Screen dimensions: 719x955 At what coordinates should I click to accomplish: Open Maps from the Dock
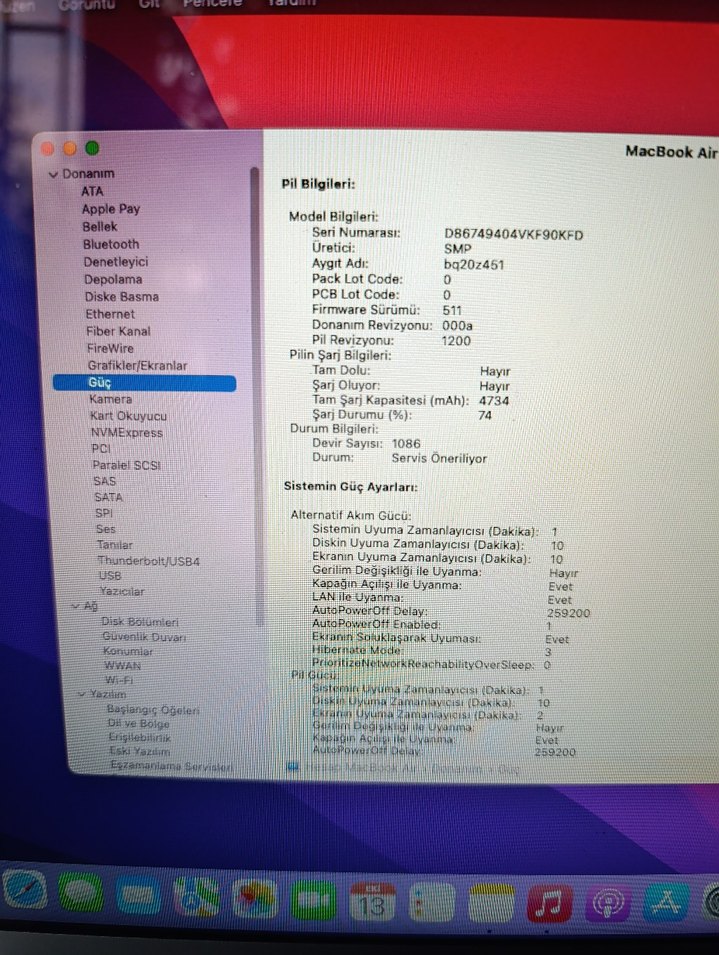click(x=196, y=898)
